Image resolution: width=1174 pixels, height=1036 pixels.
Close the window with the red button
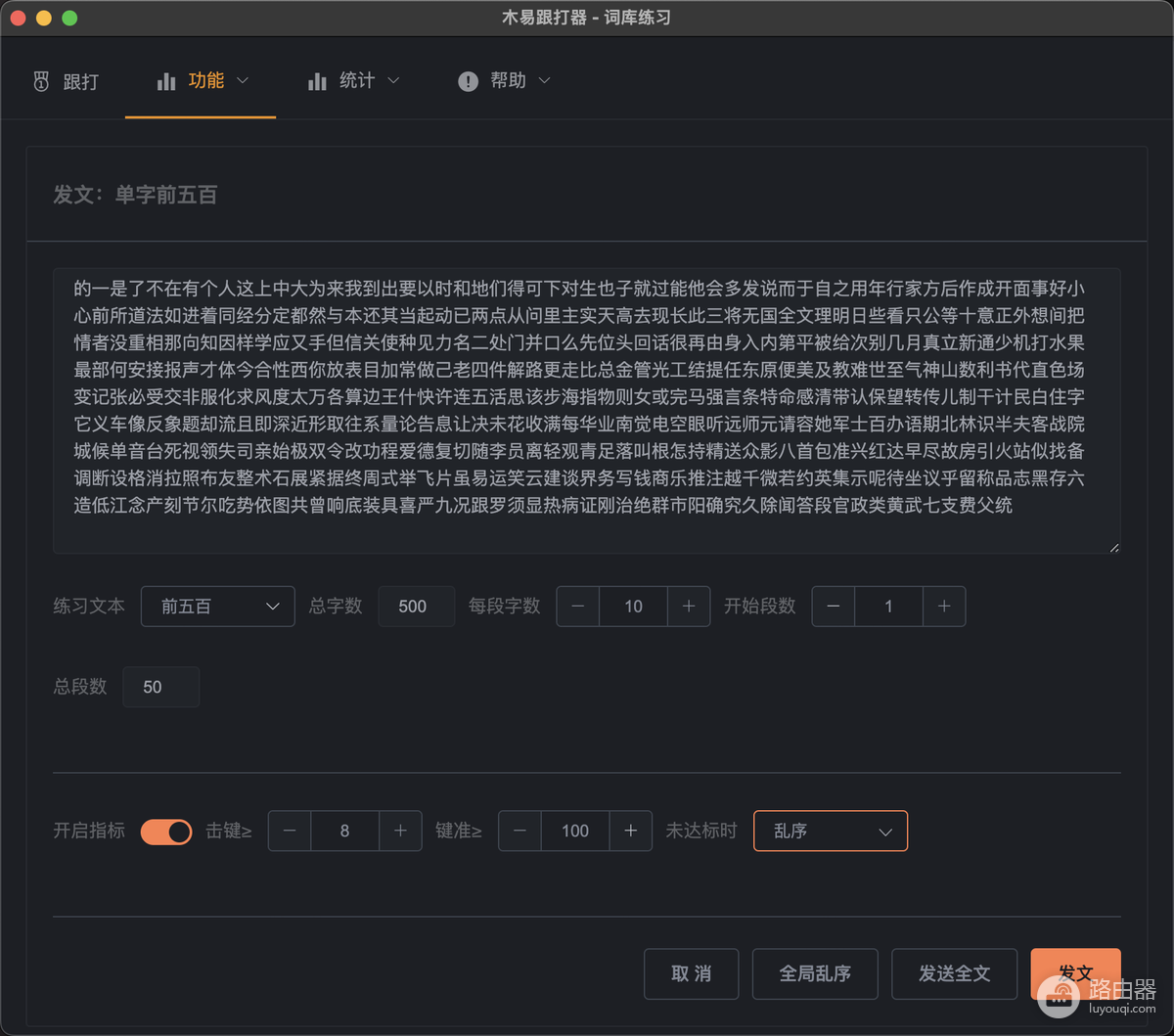(19, 19)
